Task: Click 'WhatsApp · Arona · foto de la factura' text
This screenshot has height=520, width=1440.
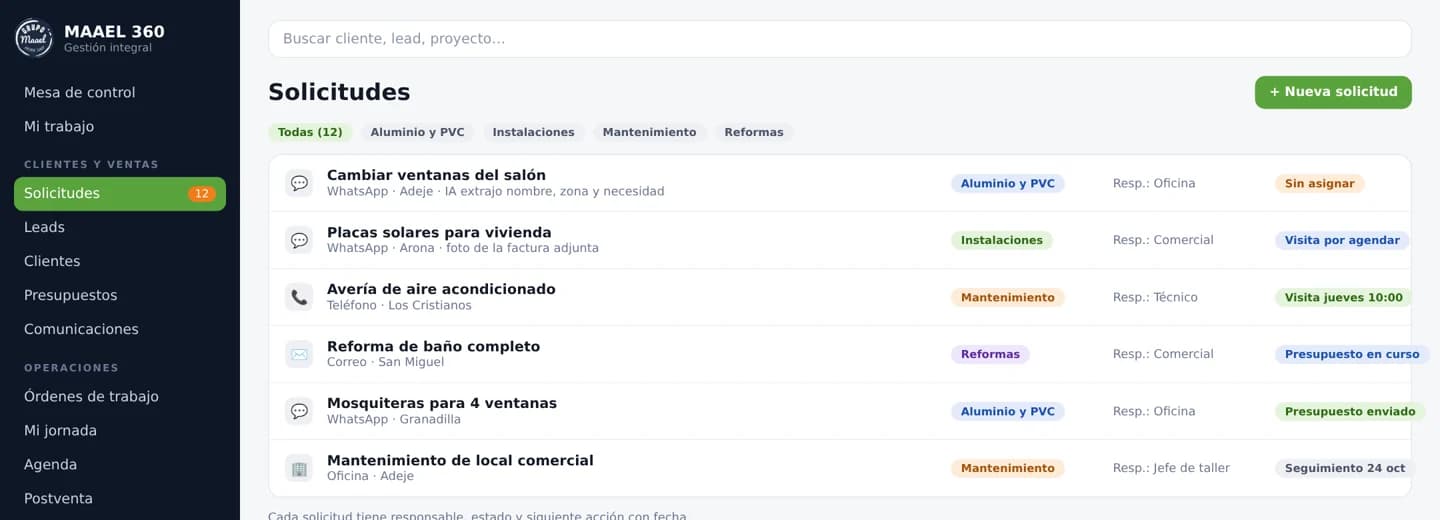Action: [x=463, y=249]
